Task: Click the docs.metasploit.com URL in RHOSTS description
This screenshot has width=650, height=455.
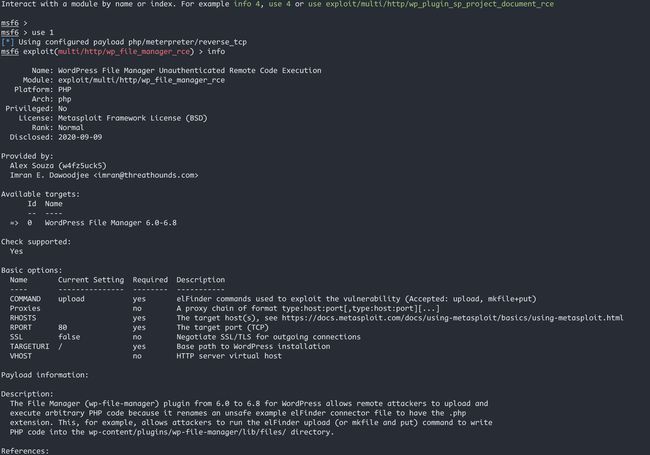Action: click(x=452, y=318)
